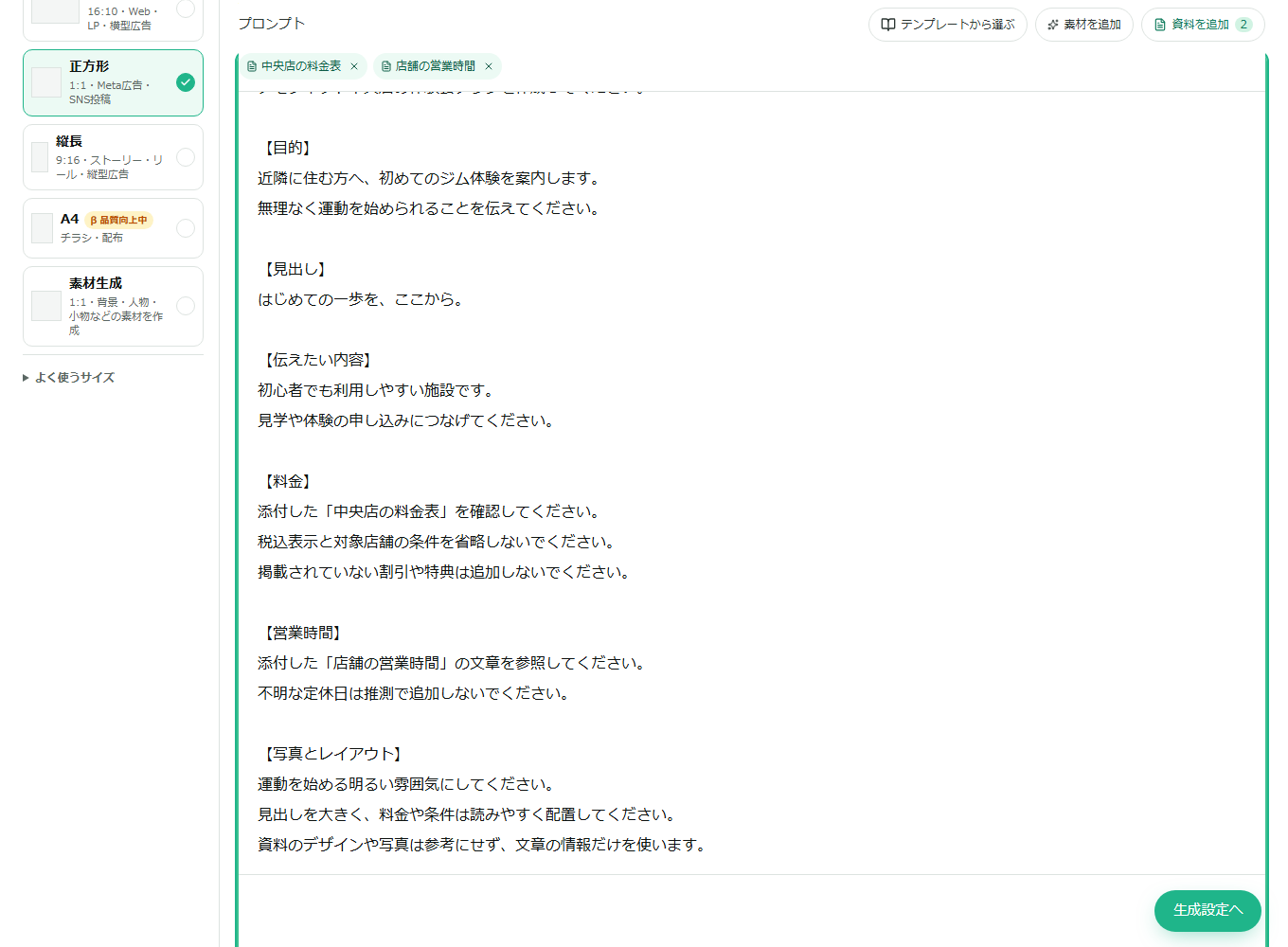Click the 【写真とレイアウト】 section label

[331, 754]
